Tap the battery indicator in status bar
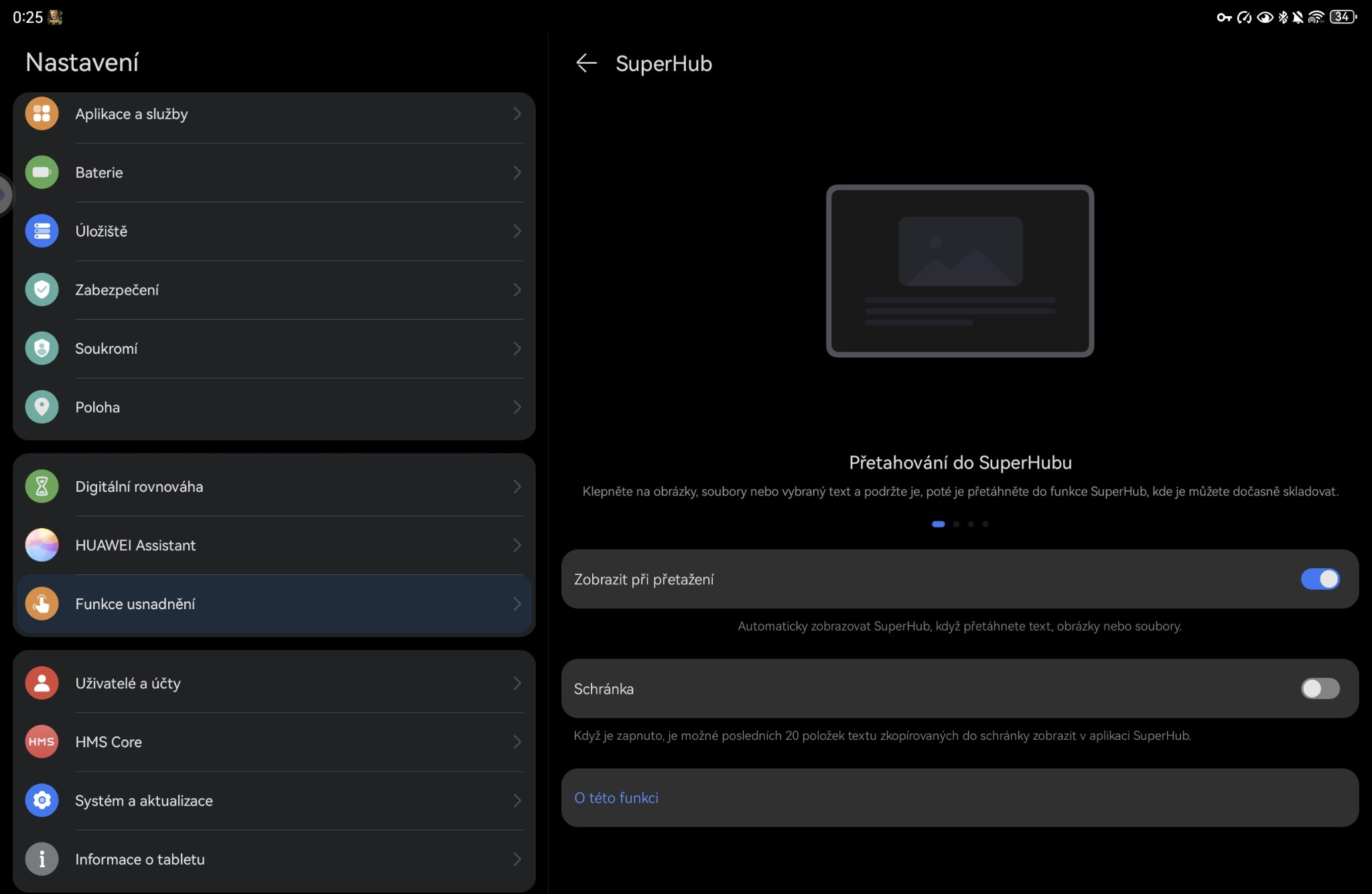Screen dimensions: 1372x894 coord(1343,17)
